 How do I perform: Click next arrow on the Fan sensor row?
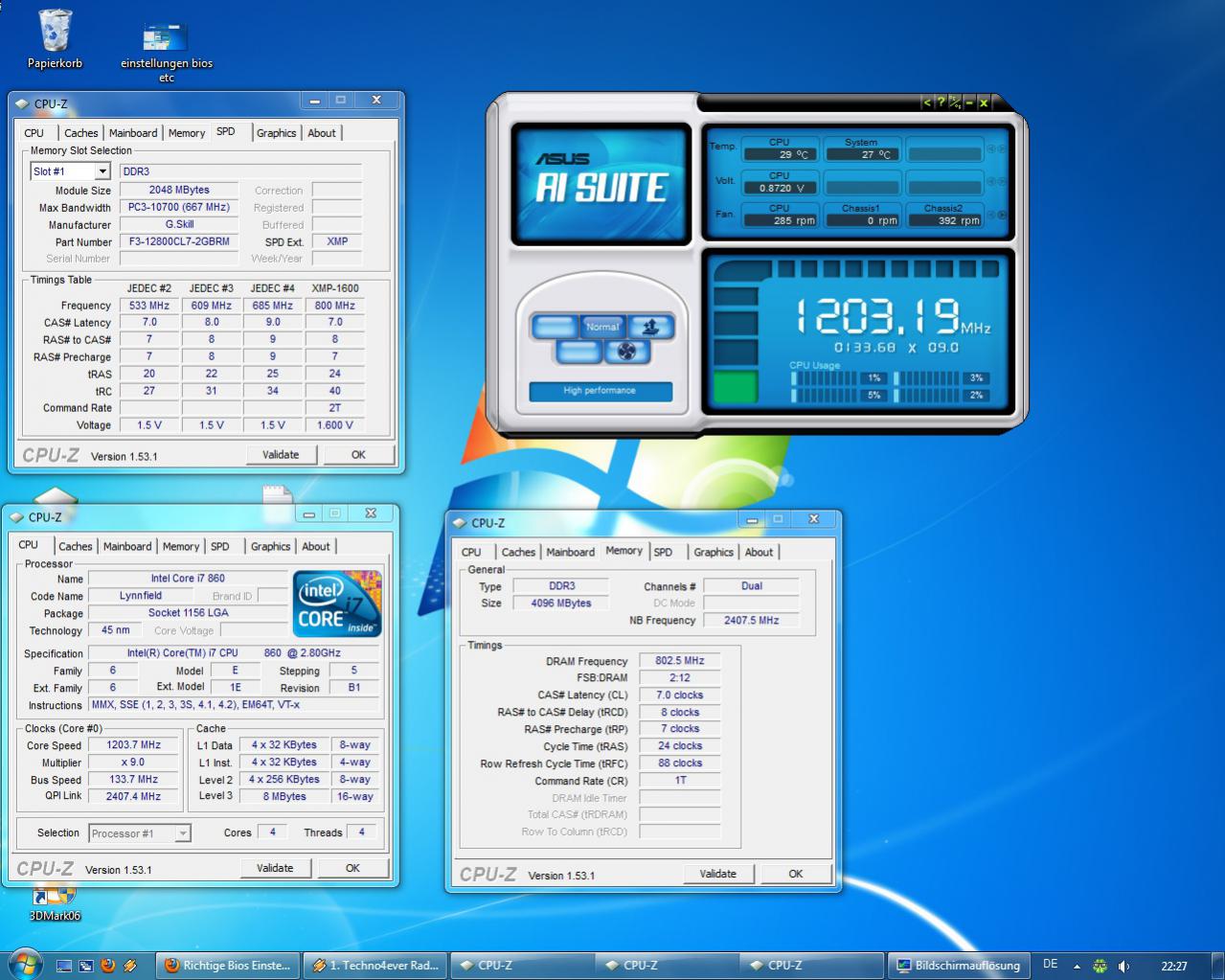pos(1003,216)
